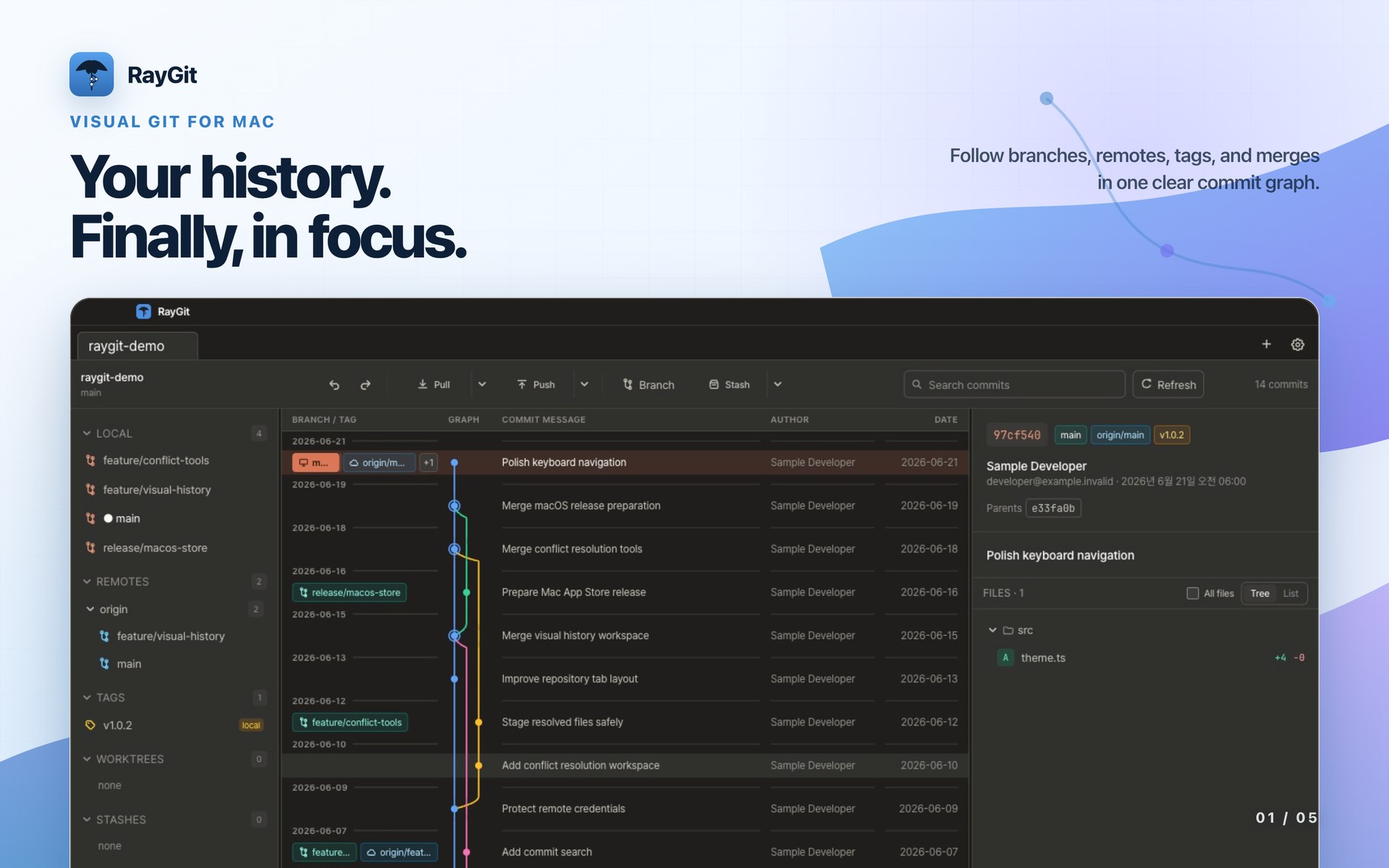Click the DATE column header
The width and height of the screenshot is (1389, 868).
click(946, 420)
